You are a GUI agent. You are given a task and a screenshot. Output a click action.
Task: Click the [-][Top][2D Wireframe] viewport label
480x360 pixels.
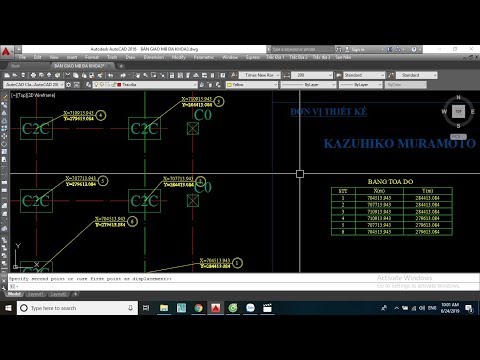33,95
